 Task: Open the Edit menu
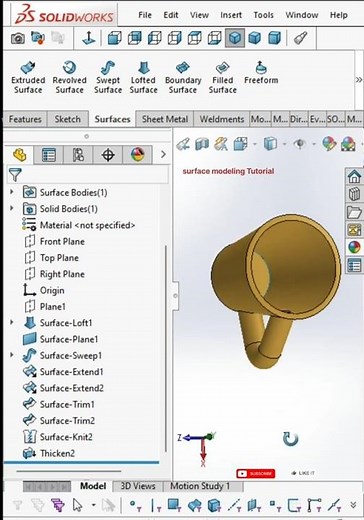pyautogui.click(x=171, y=15)
